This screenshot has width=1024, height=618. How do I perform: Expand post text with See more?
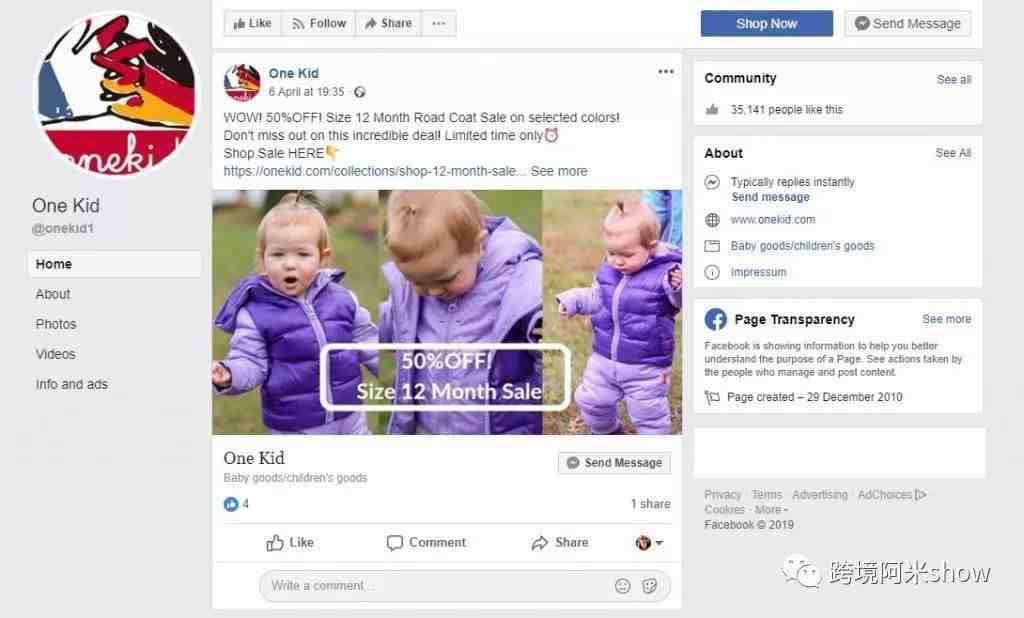[x=559, y=171]
